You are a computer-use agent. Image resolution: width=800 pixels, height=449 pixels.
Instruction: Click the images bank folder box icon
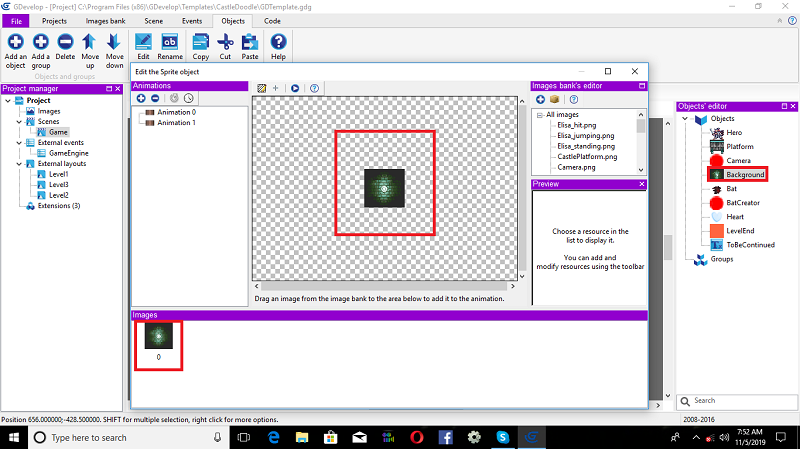555,99
